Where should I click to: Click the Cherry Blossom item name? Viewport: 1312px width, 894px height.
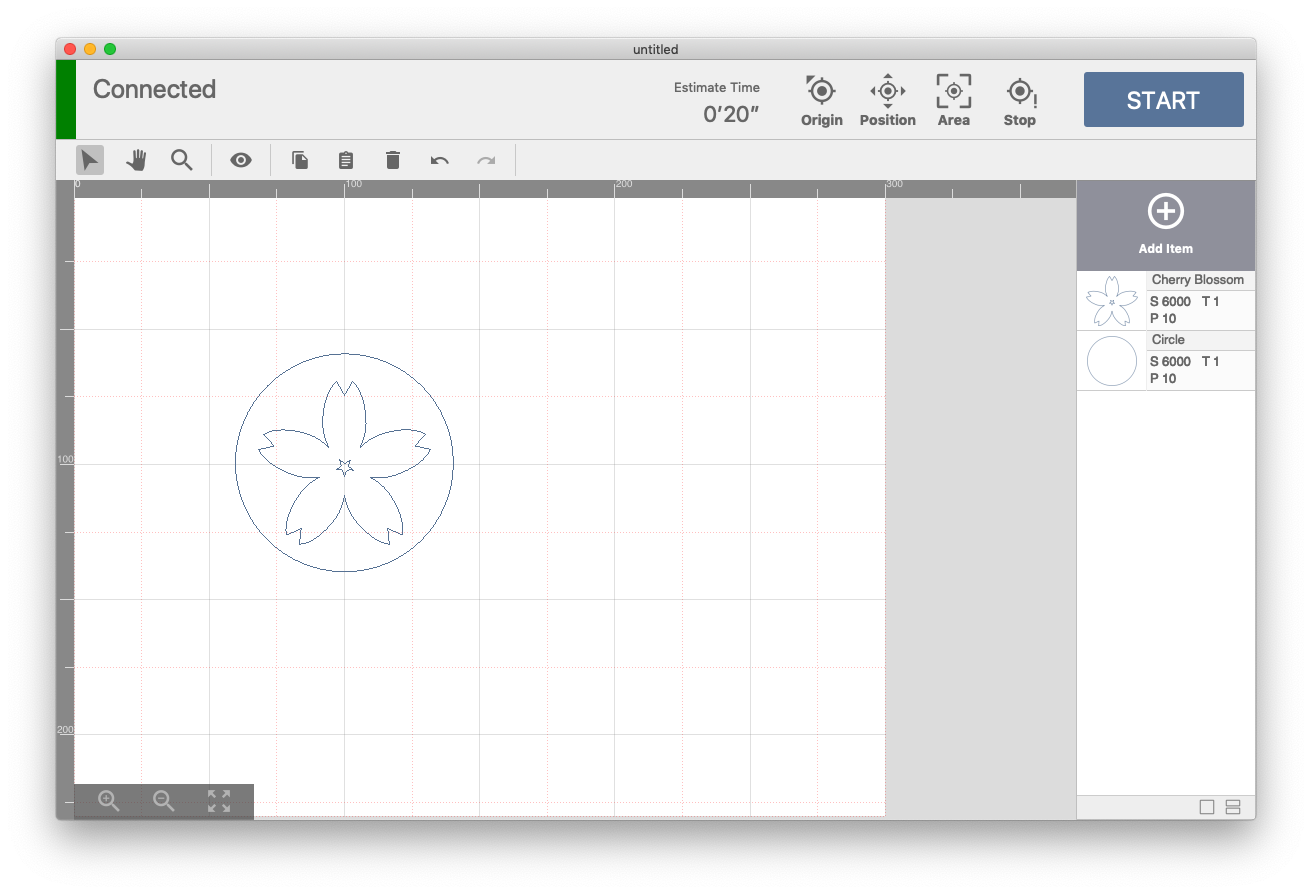pyautogui.click(x=1197, y=280)
